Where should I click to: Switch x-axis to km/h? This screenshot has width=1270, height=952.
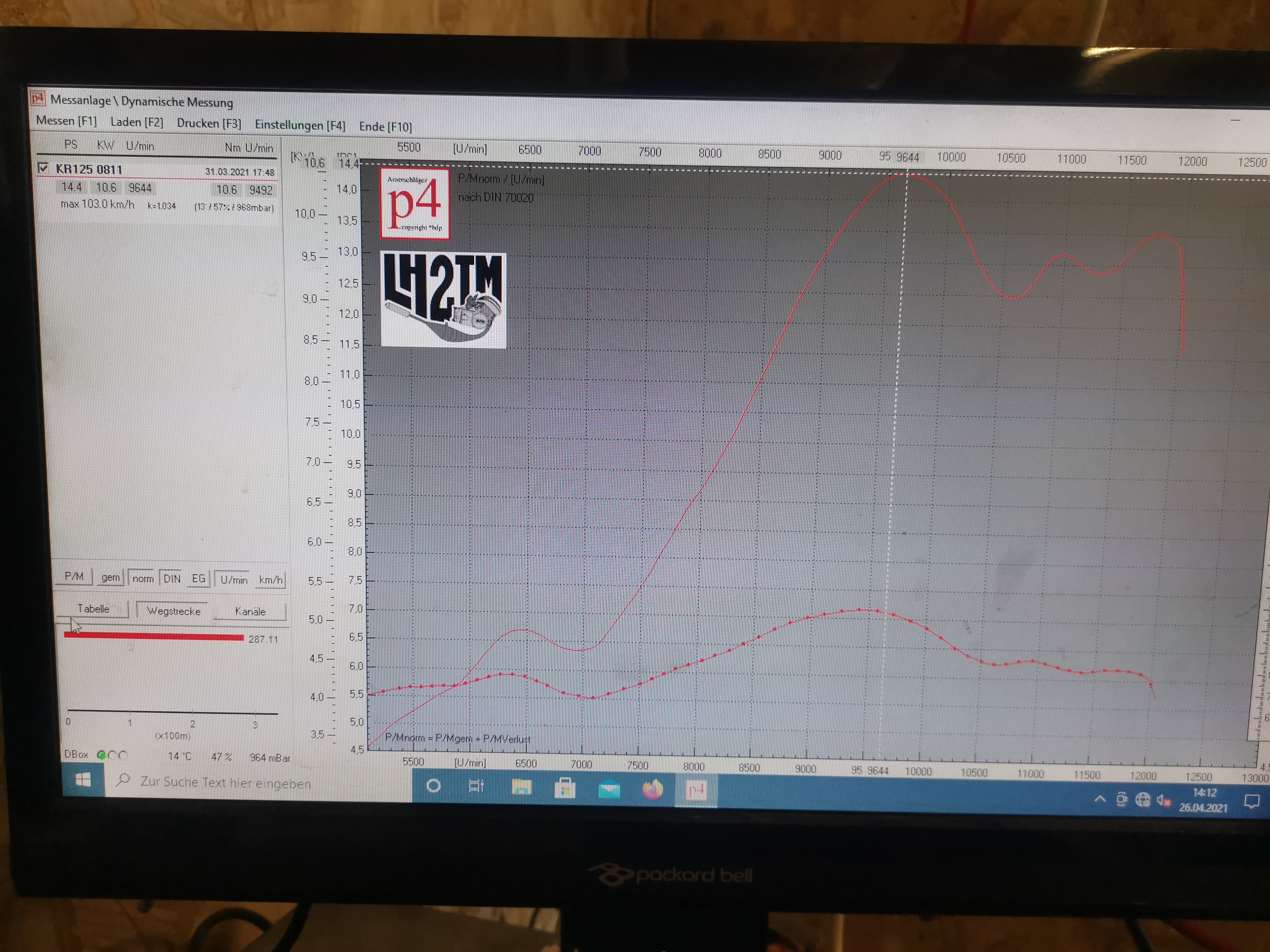[271, 580]
